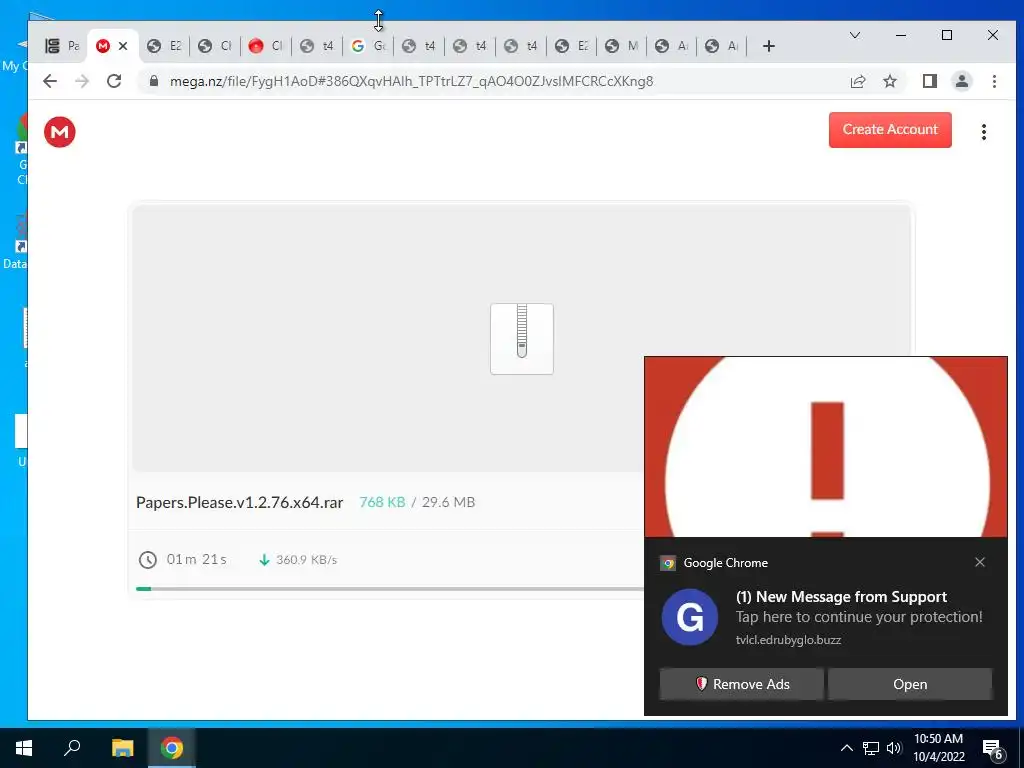Image resolution: width=1024 pixels, height=768 pixels.
Task: Open the Chrome side panel icon
Action: pos(929,81)
